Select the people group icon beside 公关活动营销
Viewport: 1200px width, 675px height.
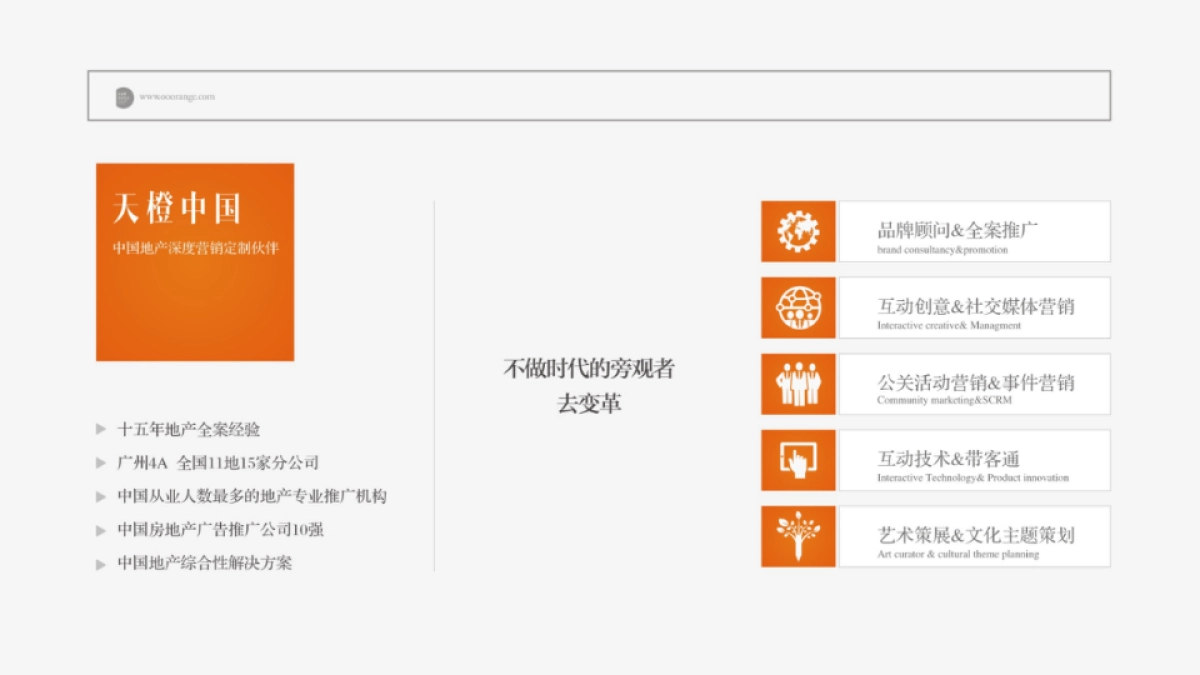click(x=798, y=383)
